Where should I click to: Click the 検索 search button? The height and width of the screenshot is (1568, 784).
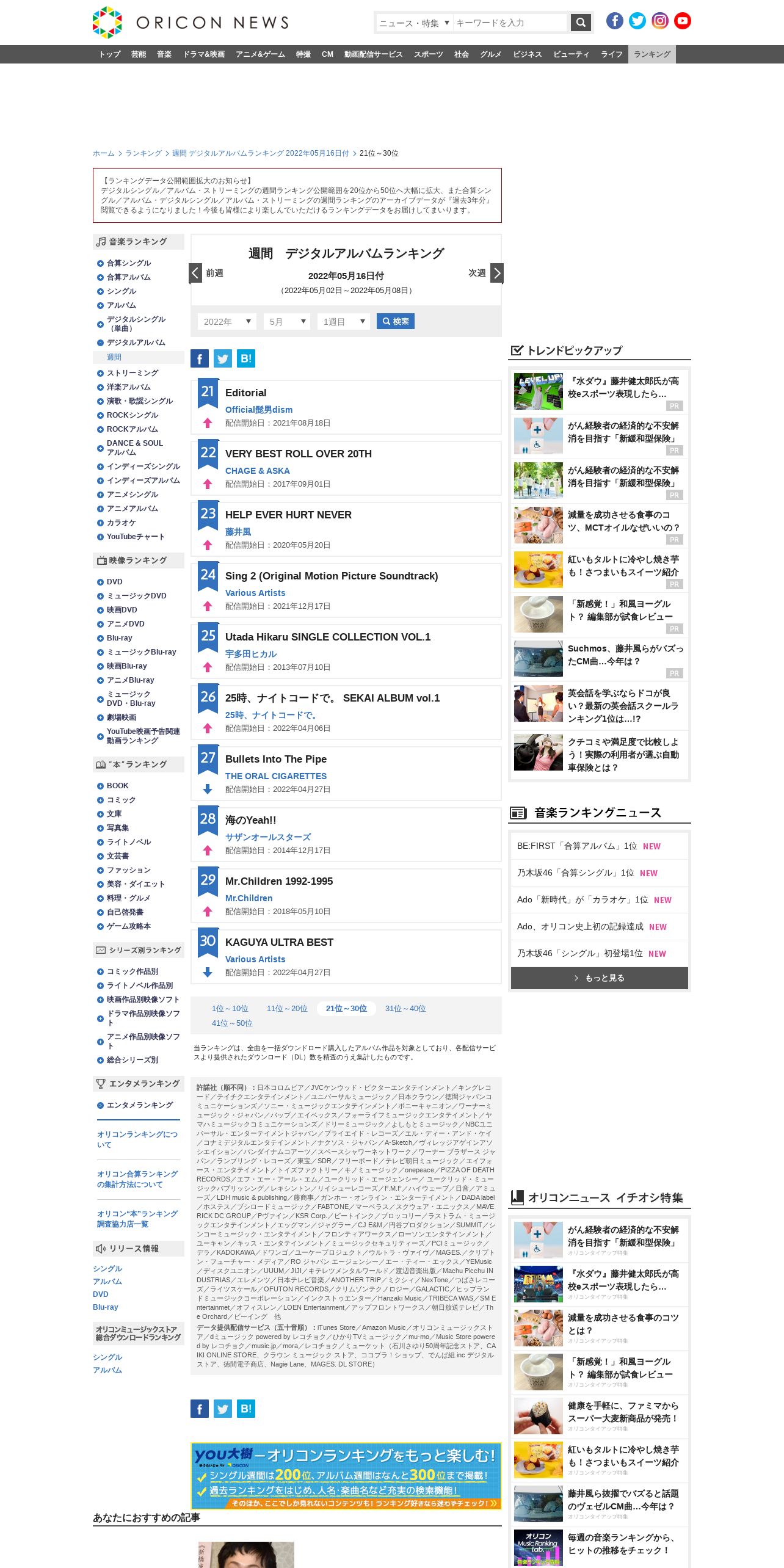pos(396,321)
